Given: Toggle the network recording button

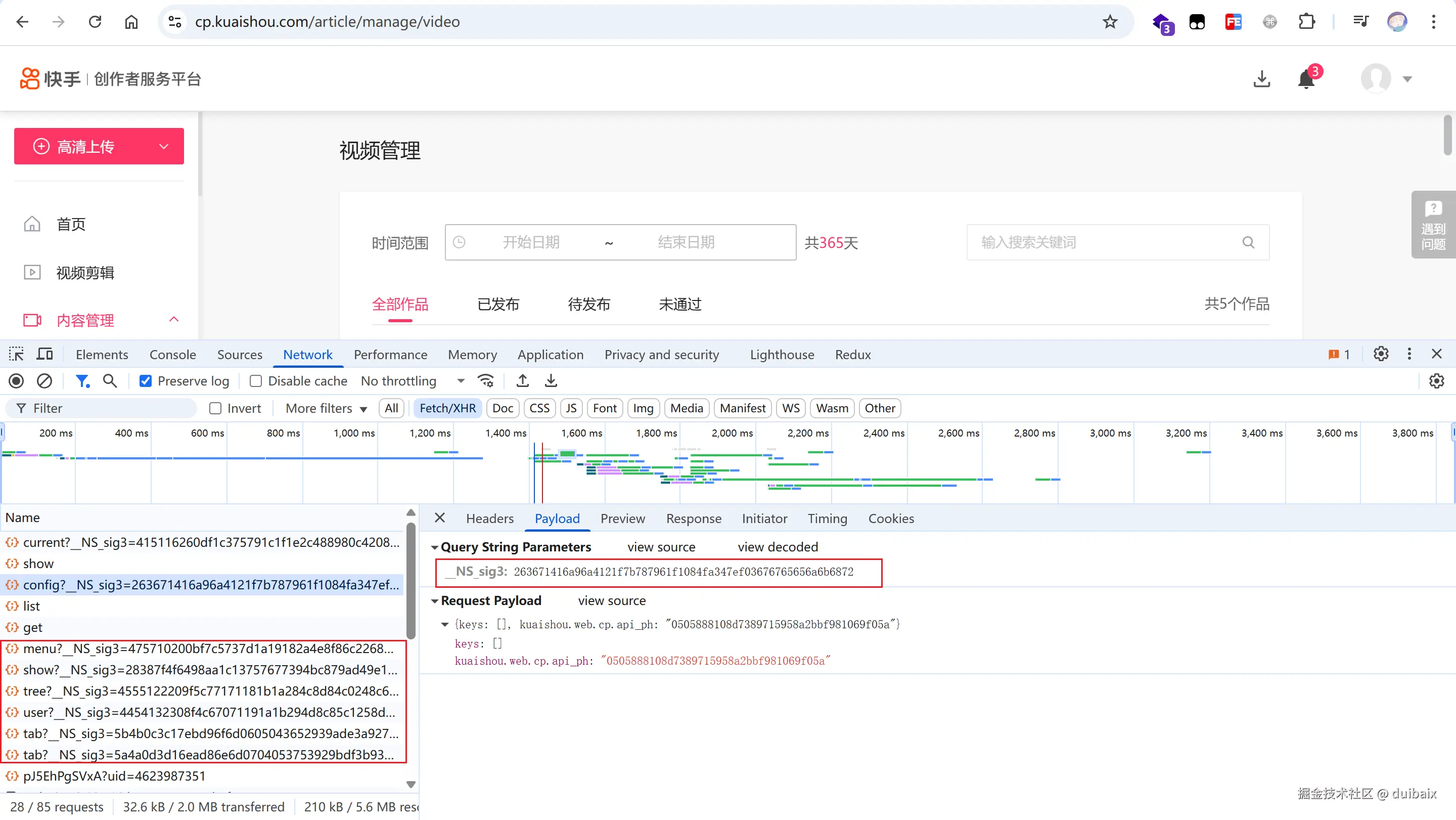Looking at the screenshot, I should point(16,381).
